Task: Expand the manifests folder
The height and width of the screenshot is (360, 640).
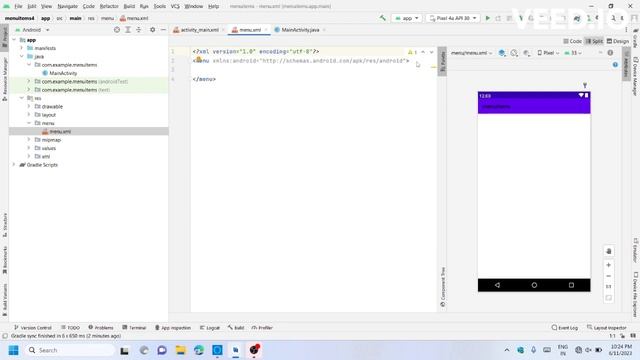Action: [22, 48]
